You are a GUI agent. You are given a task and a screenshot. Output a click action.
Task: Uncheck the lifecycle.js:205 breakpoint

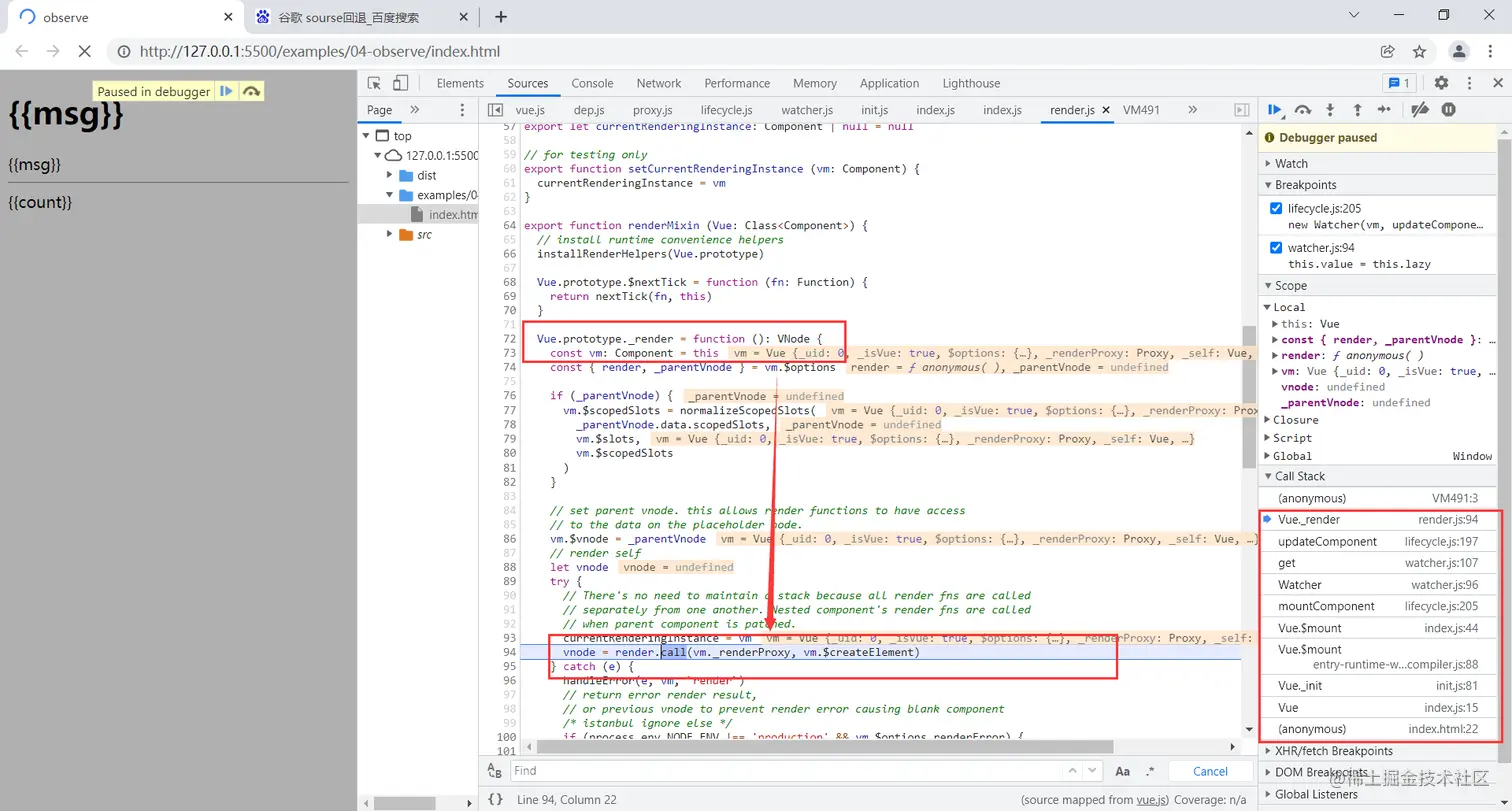(x=1275, y=209)
